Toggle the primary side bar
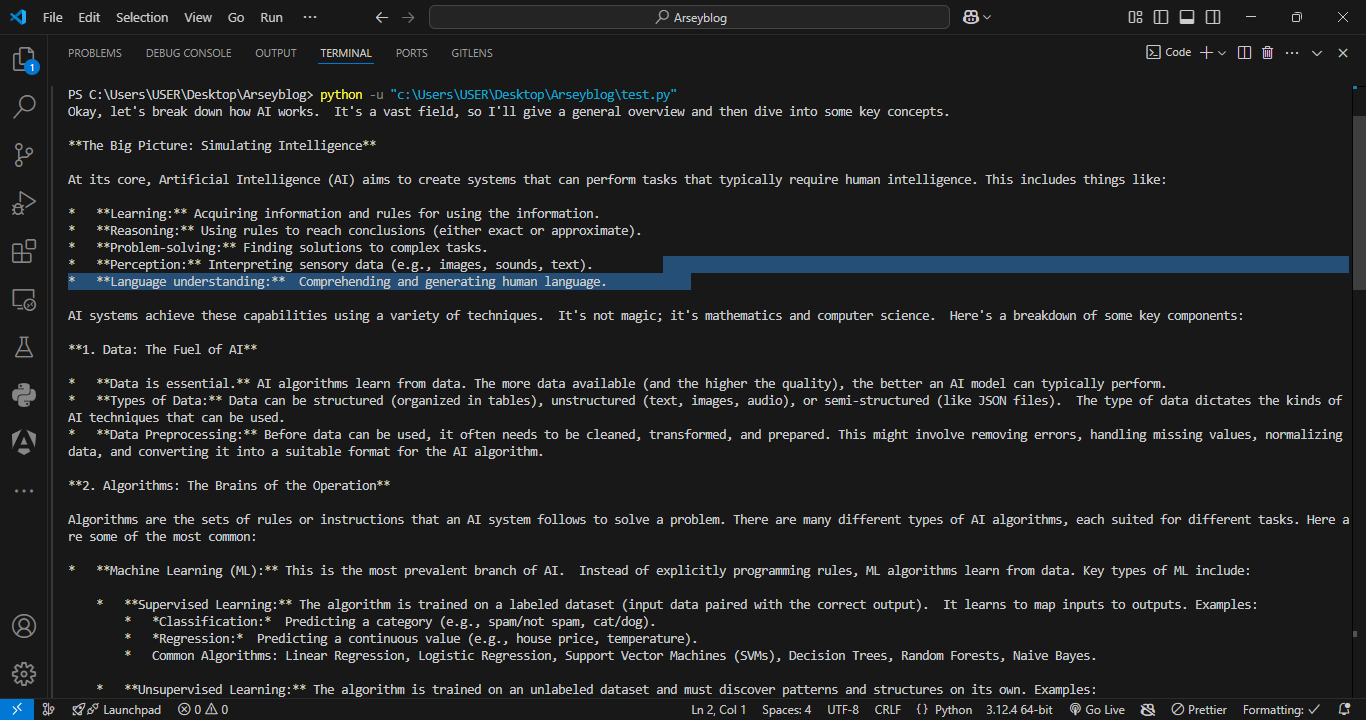Viewport: 1366px width, 720px height. [x=1161, y=17]
